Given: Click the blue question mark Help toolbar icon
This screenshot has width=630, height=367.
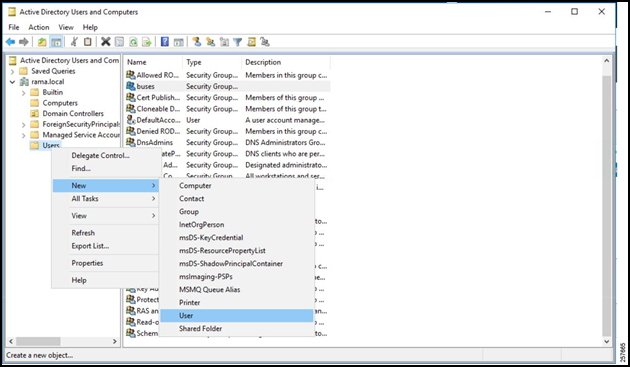Looking at the screenshot, I should coord(165,42).
